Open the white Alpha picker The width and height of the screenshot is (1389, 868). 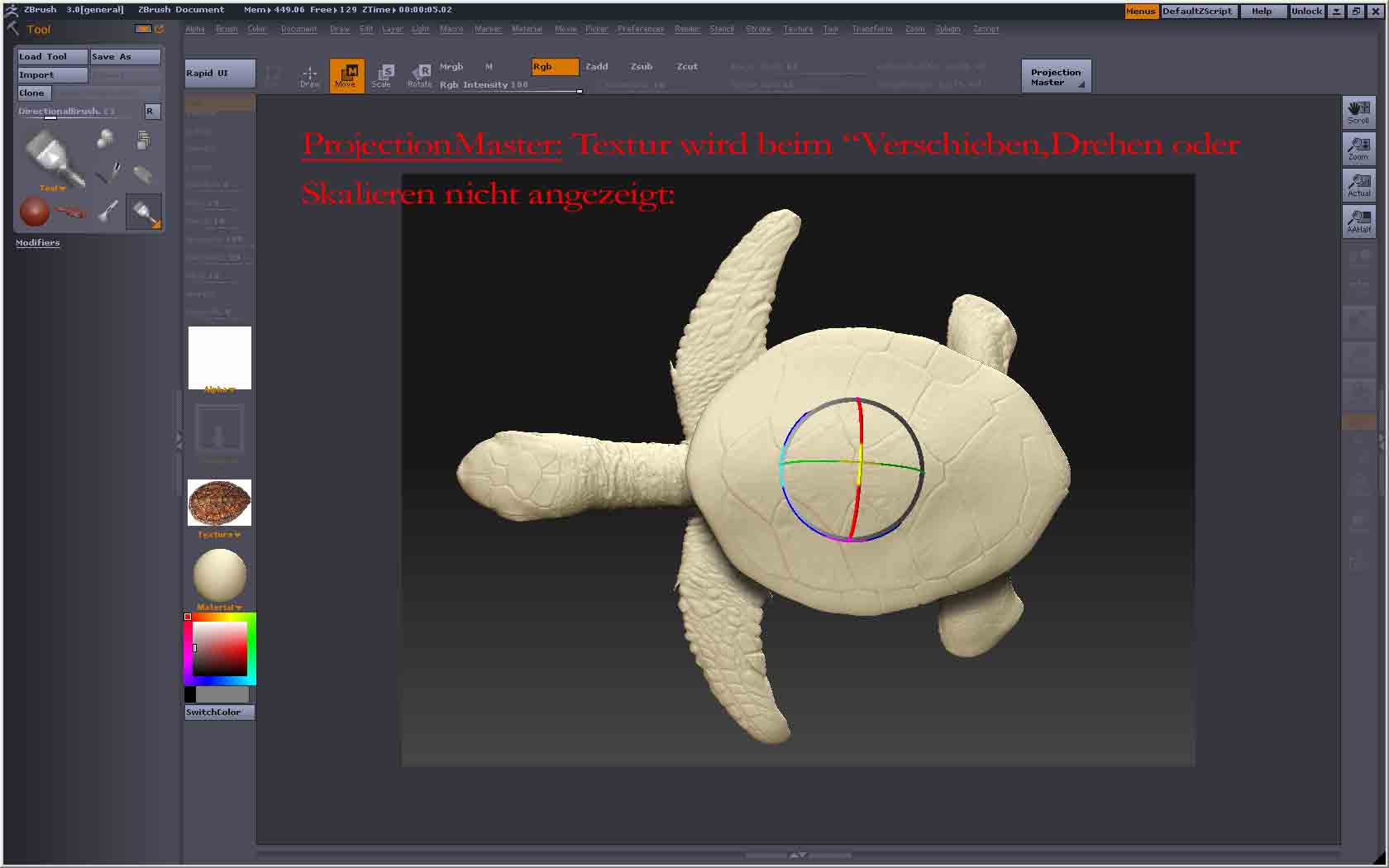pyautogui.click(x=219, y=357)
